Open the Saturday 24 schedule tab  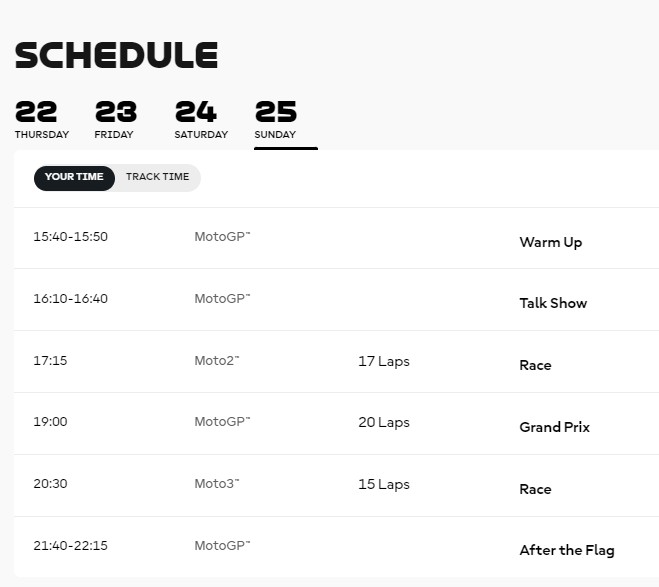tap(200, 119)
